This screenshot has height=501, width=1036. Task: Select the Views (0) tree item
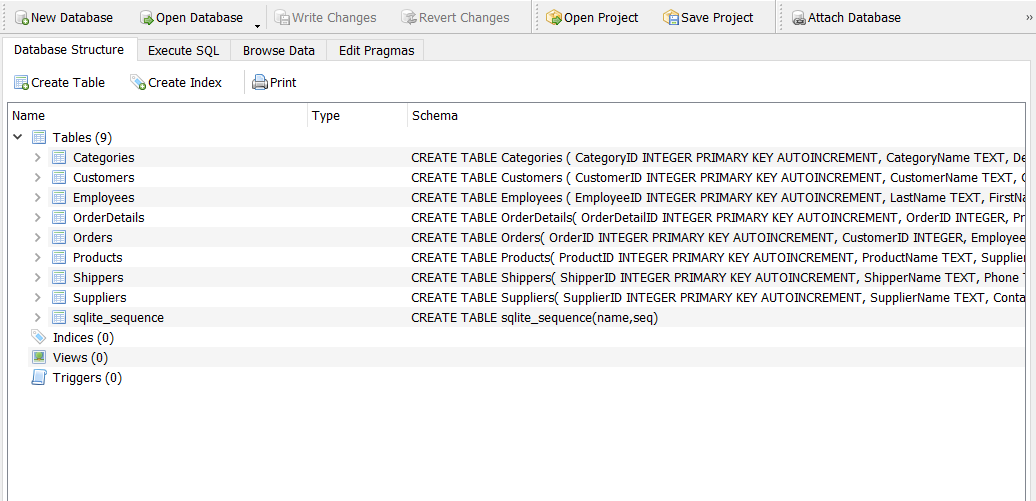pos(80,358)
